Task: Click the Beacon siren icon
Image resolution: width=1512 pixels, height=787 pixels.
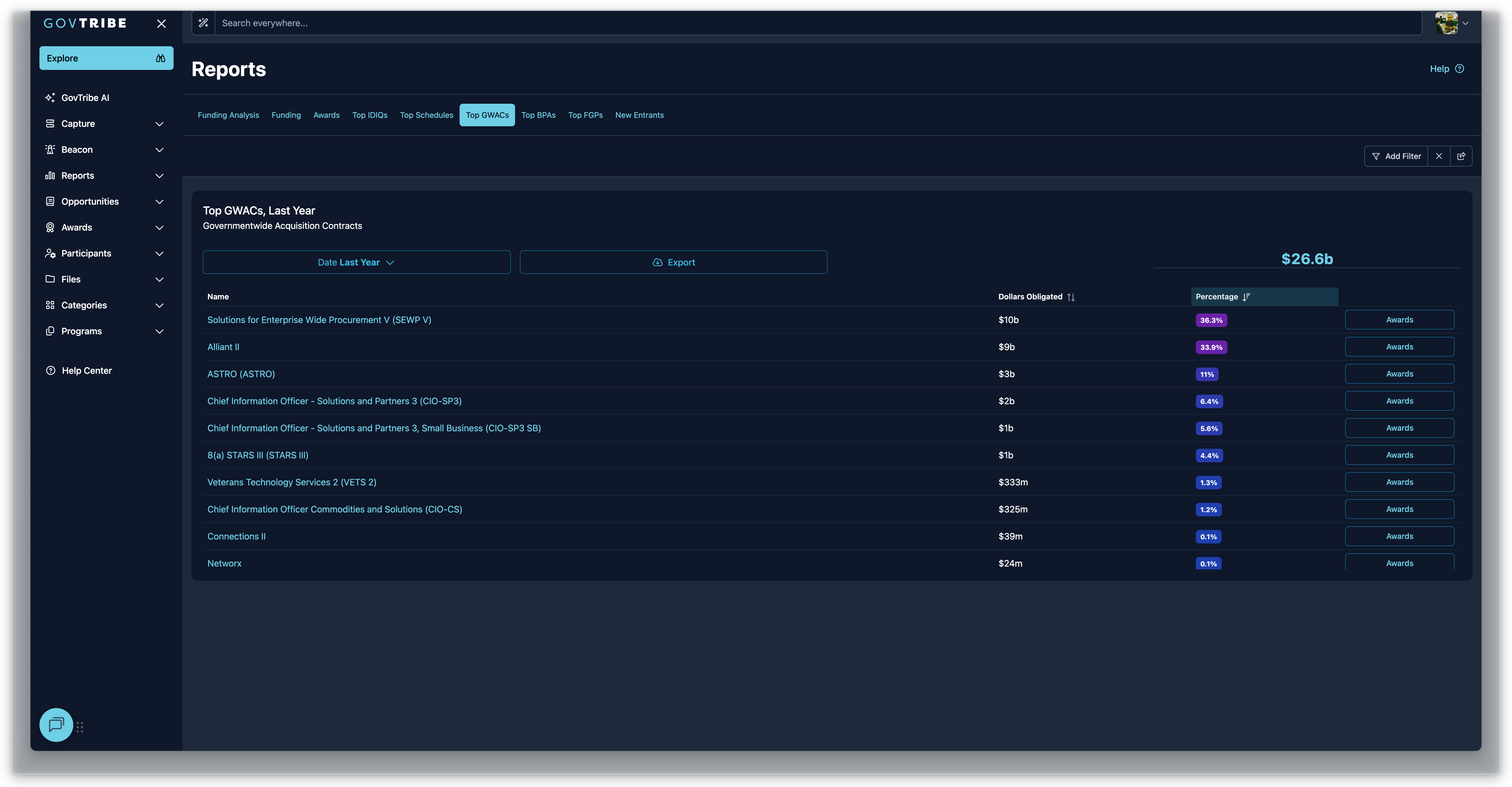Action: pyautogui.click(x=50, y=149)
